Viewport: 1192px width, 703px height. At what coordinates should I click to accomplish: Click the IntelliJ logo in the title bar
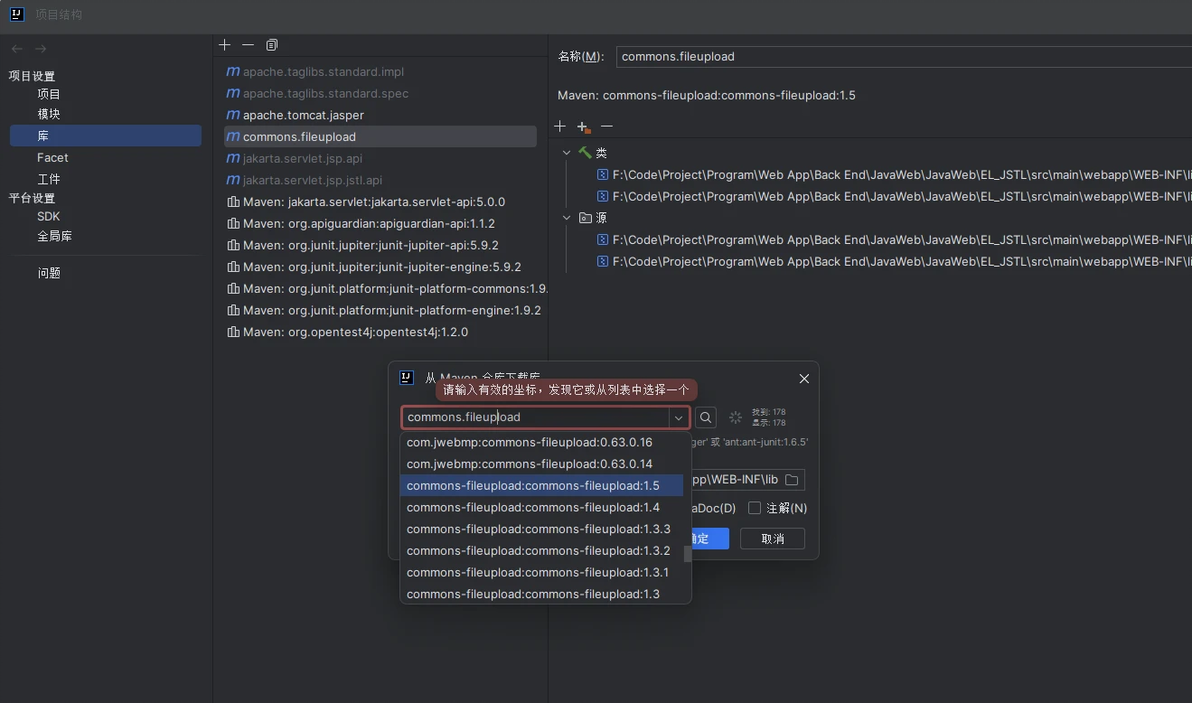click(17, 14)
